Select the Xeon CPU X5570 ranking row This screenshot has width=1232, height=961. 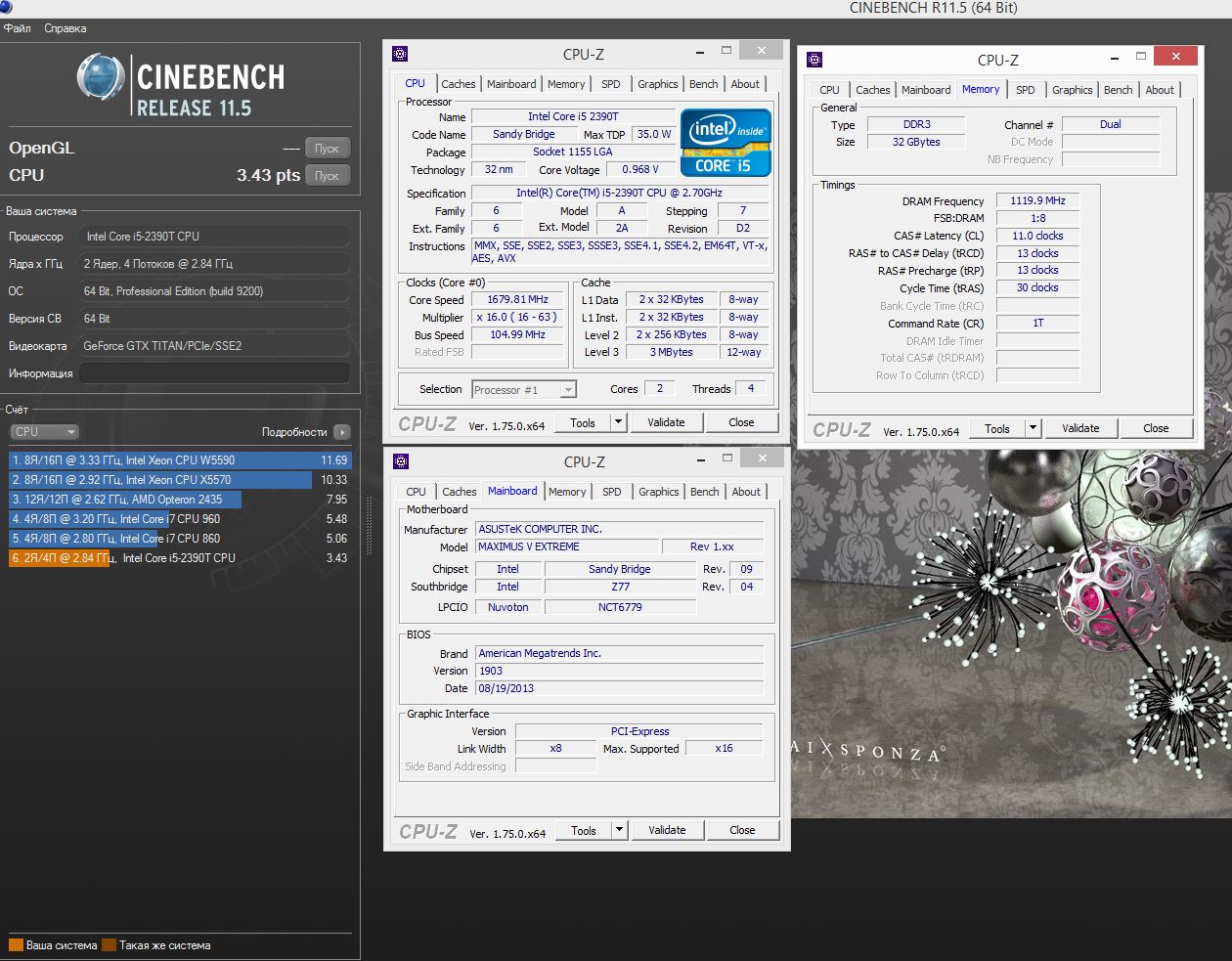[179, 480]
